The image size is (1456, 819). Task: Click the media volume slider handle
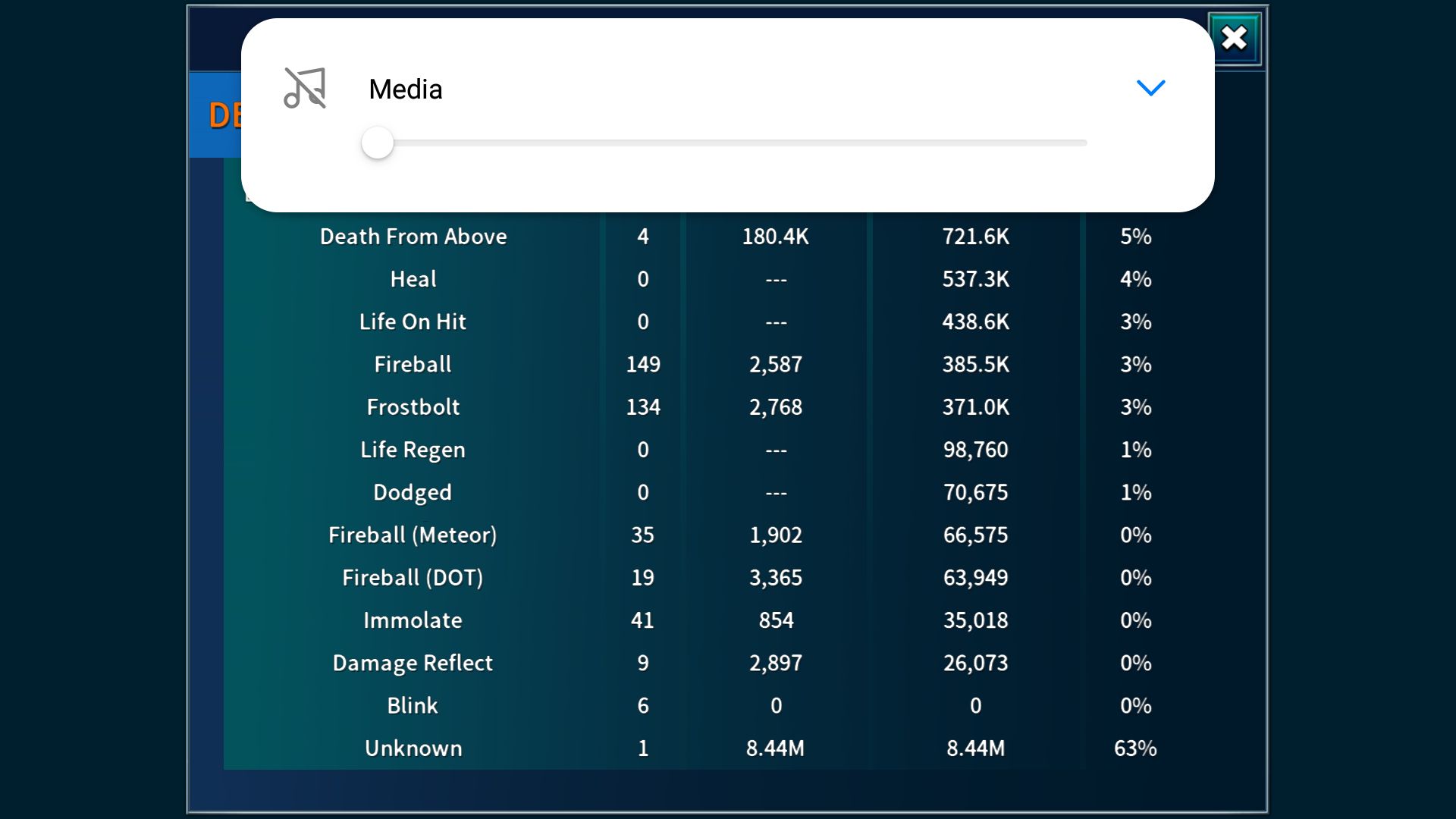point(378,143)
